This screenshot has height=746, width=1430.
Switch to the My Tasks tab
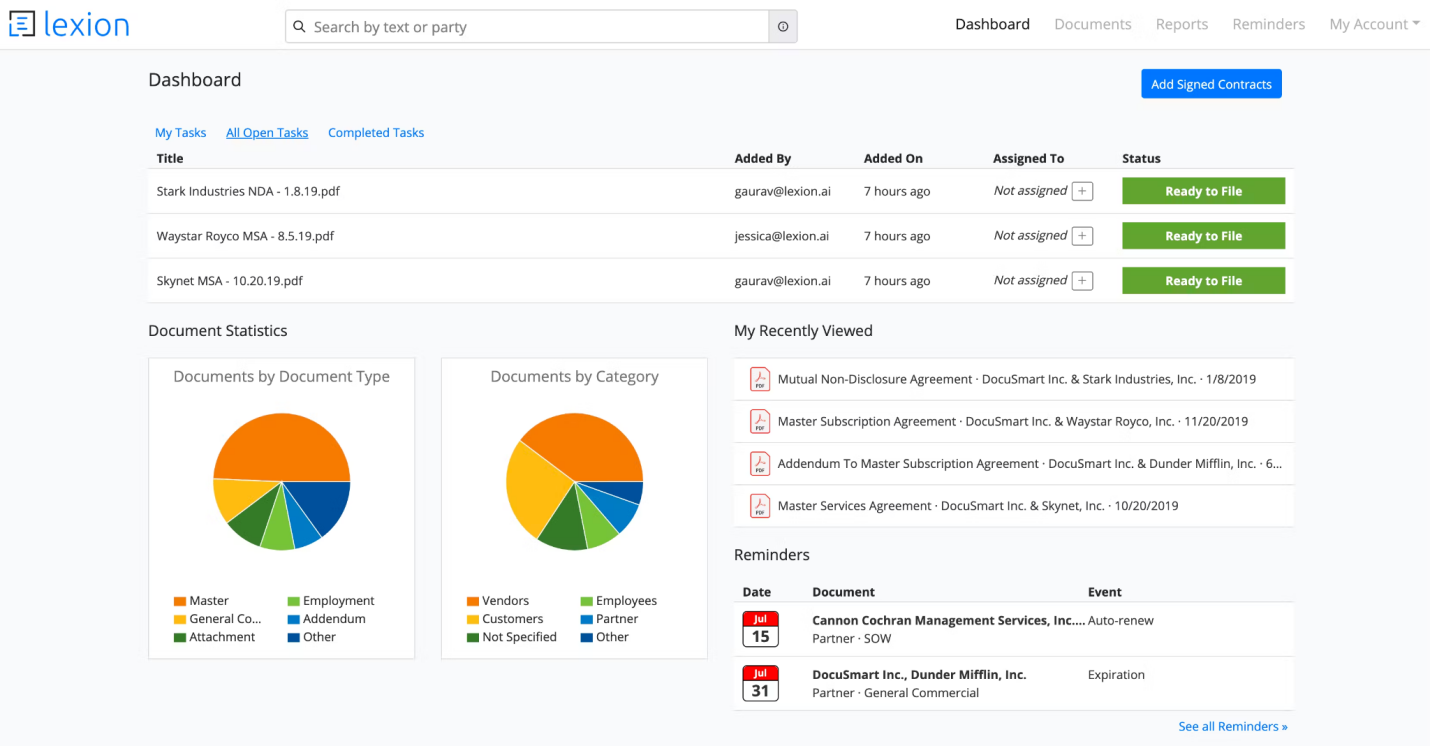pos(180,133)
